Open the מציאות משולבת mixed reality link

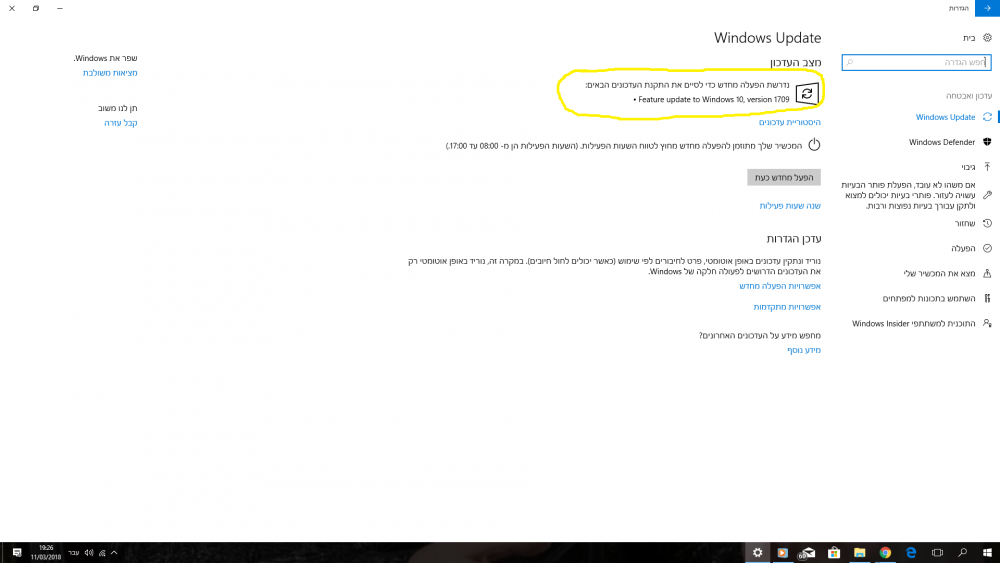click(x=110, y=73)
